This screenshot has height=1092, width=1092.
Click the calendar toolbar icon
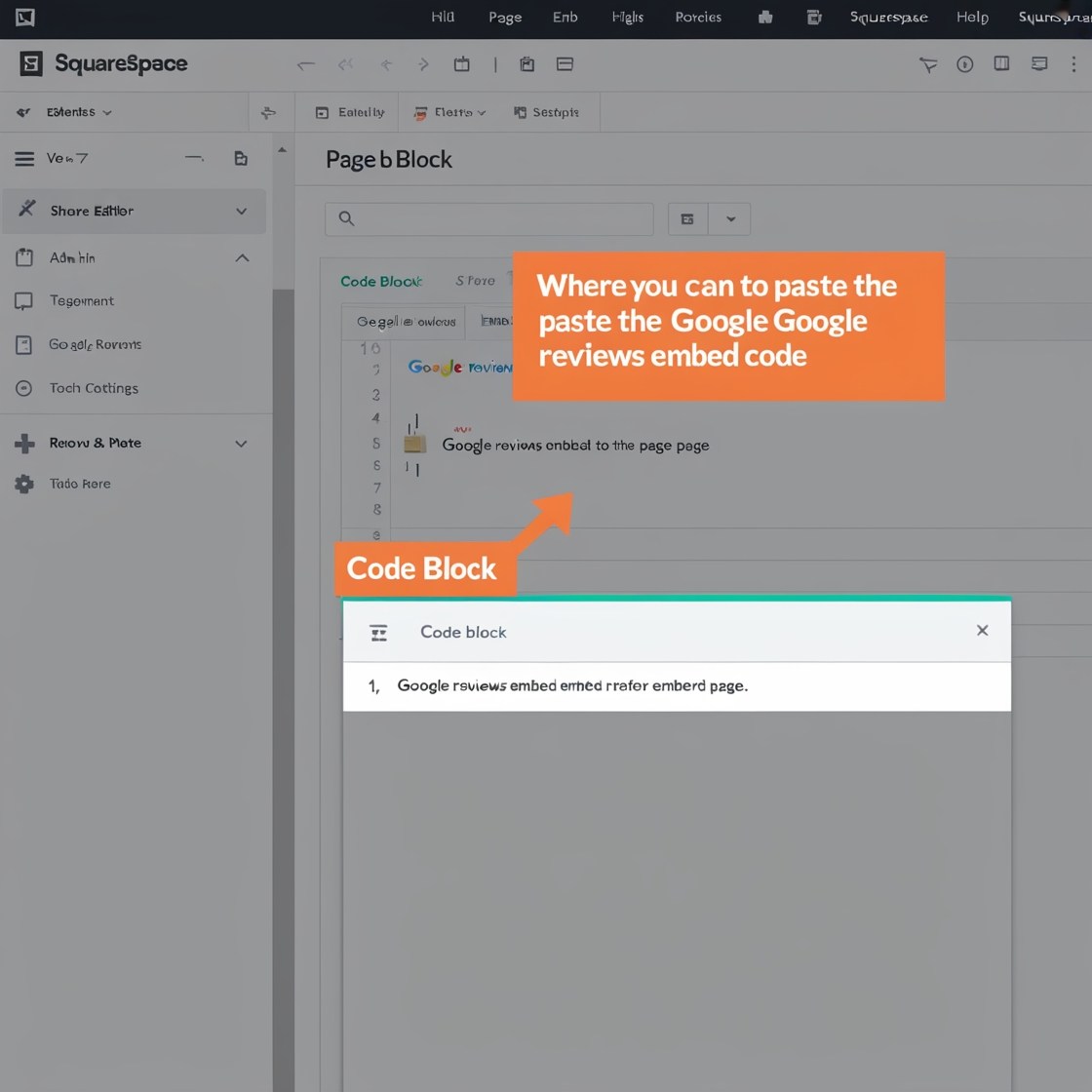coord(462,64)
